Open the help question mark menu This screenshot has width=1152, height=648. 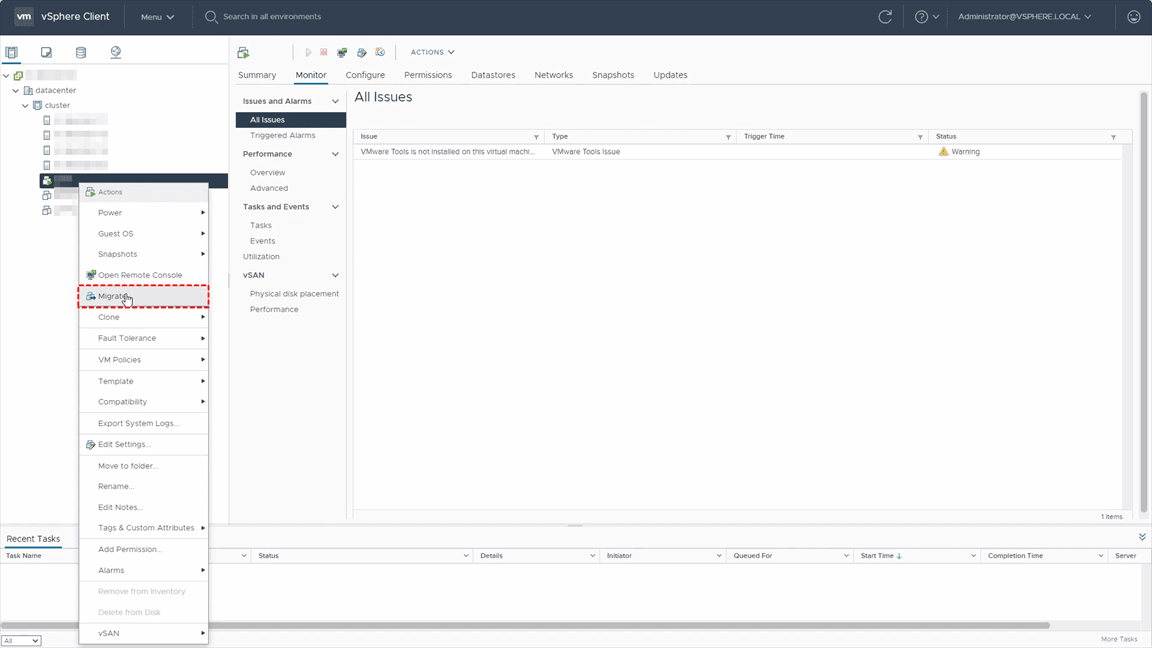pos(927,17)
